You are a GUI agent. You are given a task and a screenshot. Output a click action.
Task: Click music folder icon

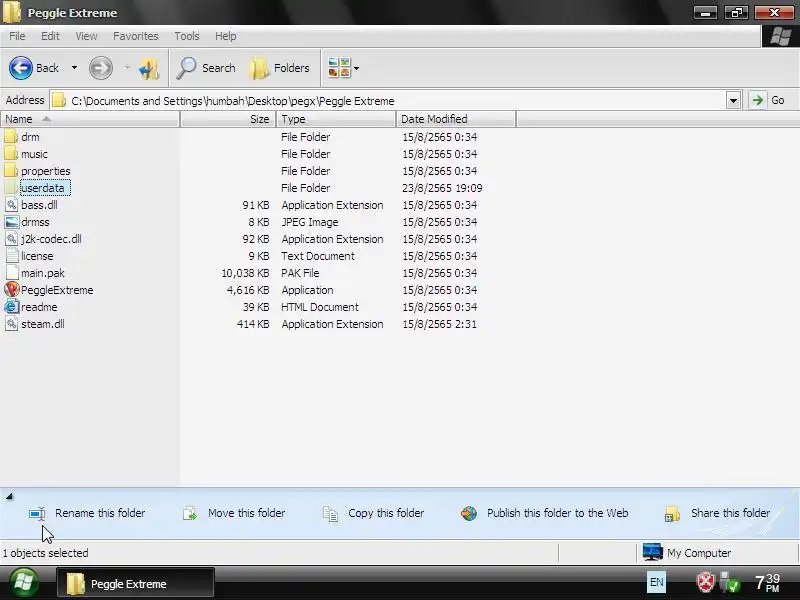click(x=11, y=153)
